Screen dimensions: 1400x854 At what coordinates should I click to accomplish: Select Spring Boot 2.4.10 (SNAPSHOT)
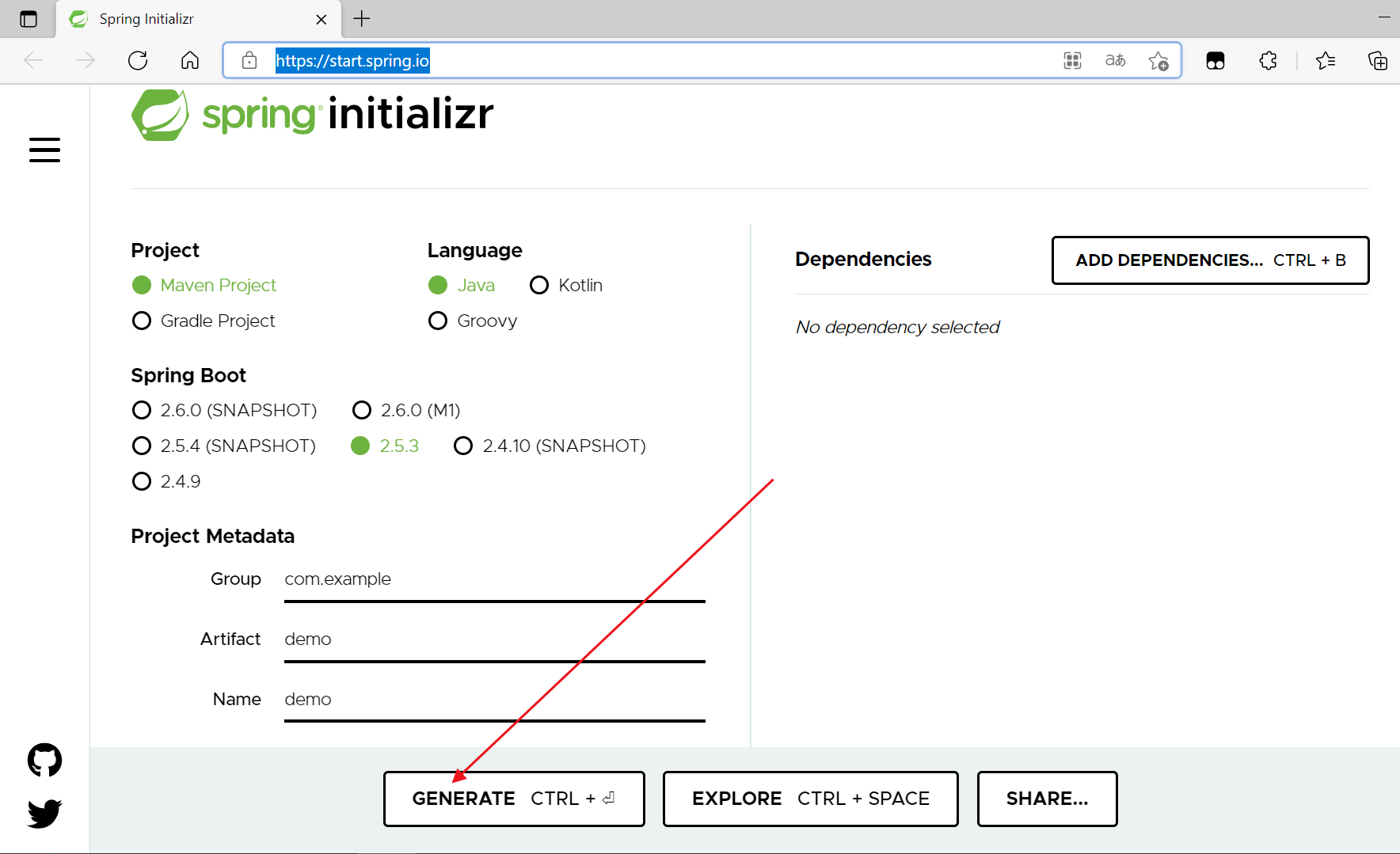pyautogui.click(x=550, y=446)
